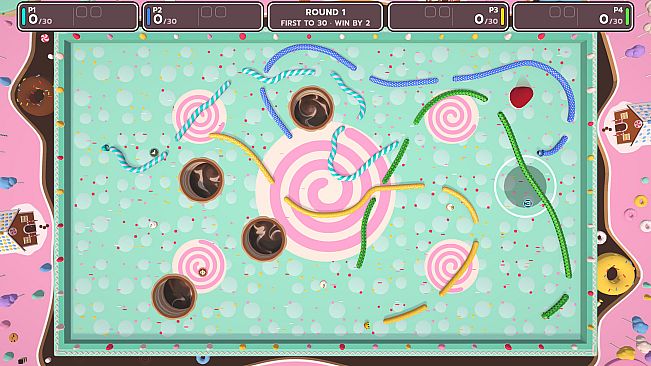Click the chocolate cup just below the central swirl's left side
651x366 pixels.
264,239
